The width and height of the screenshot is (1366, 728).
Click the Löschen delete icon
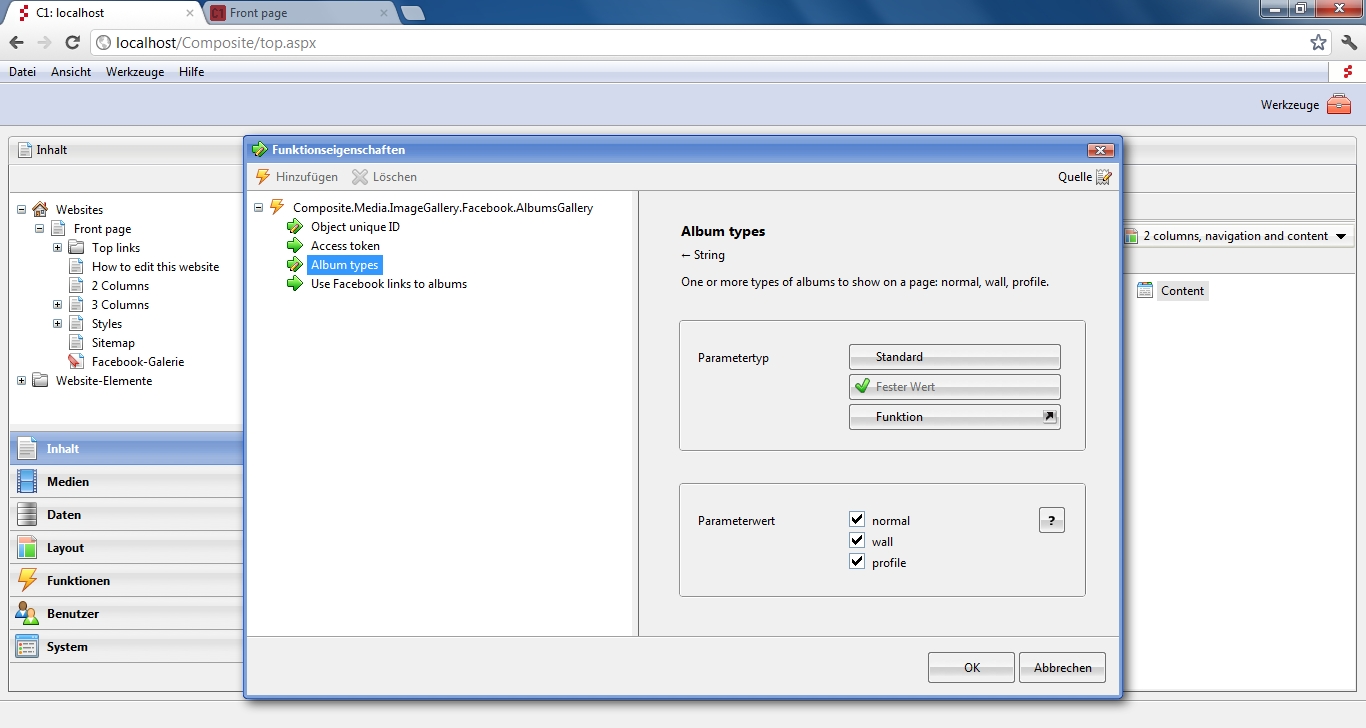tap(360, 177)
